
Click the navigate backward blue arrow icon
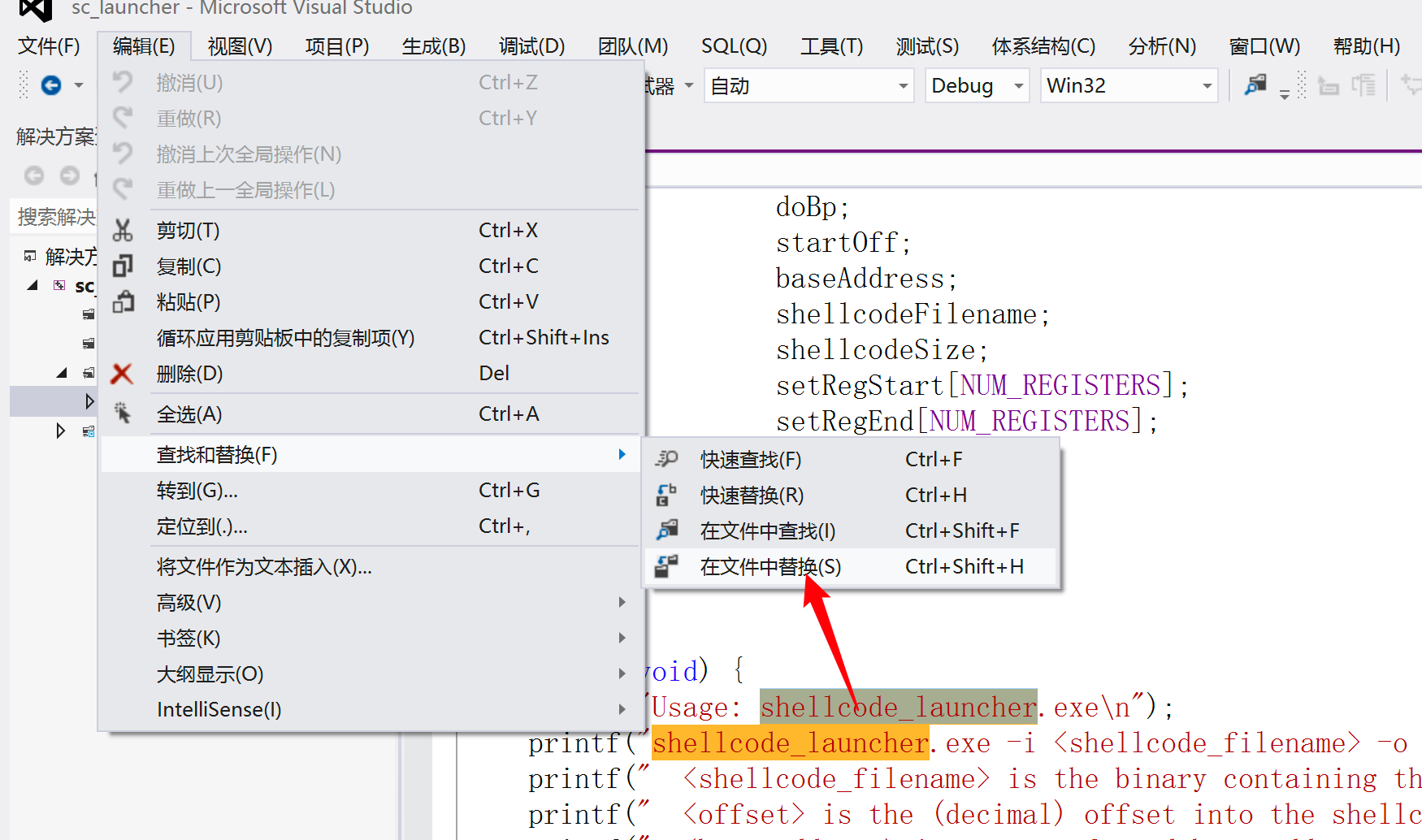[x=51, y=85]
